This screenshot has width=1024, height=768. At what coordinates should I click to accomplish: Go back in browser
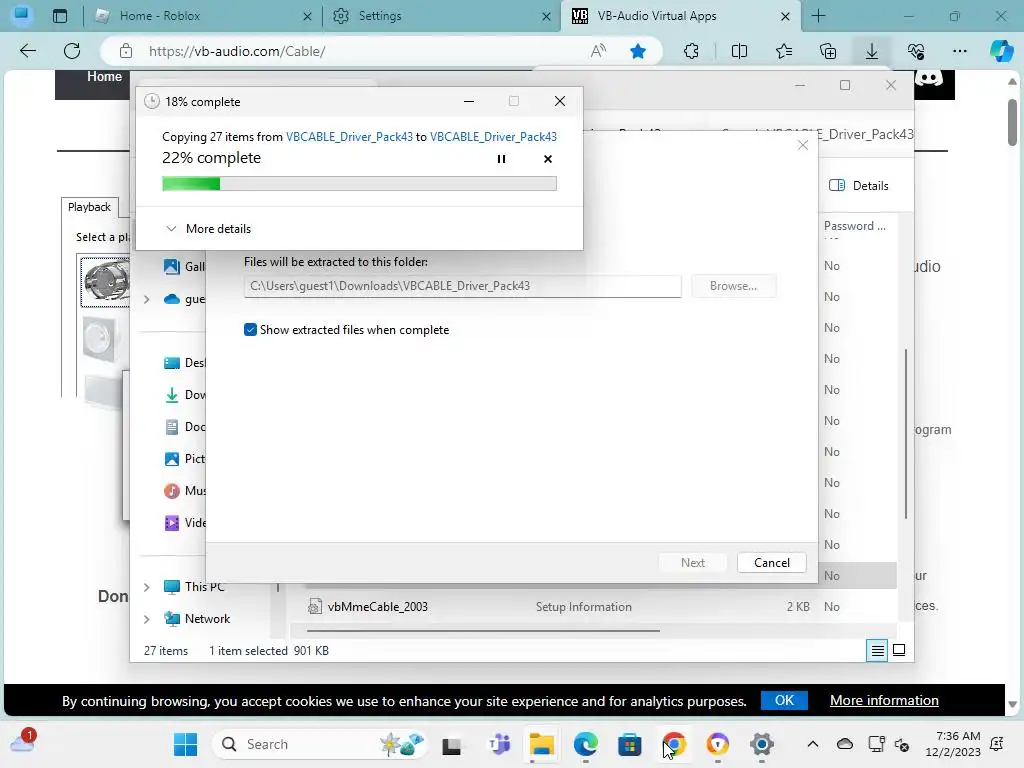pos(28,51)
